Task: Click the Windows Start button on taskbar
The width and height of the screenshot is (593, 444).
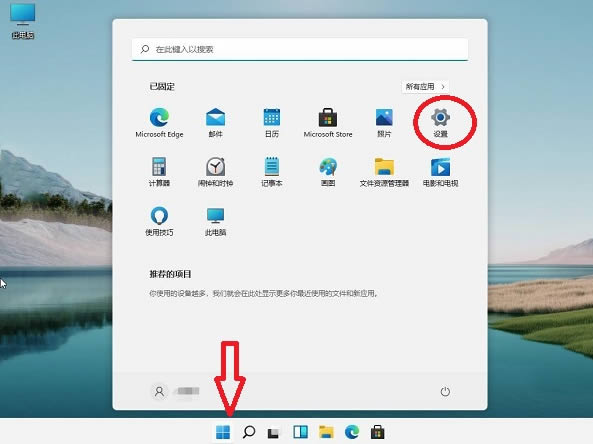Action: coord(223,432)
